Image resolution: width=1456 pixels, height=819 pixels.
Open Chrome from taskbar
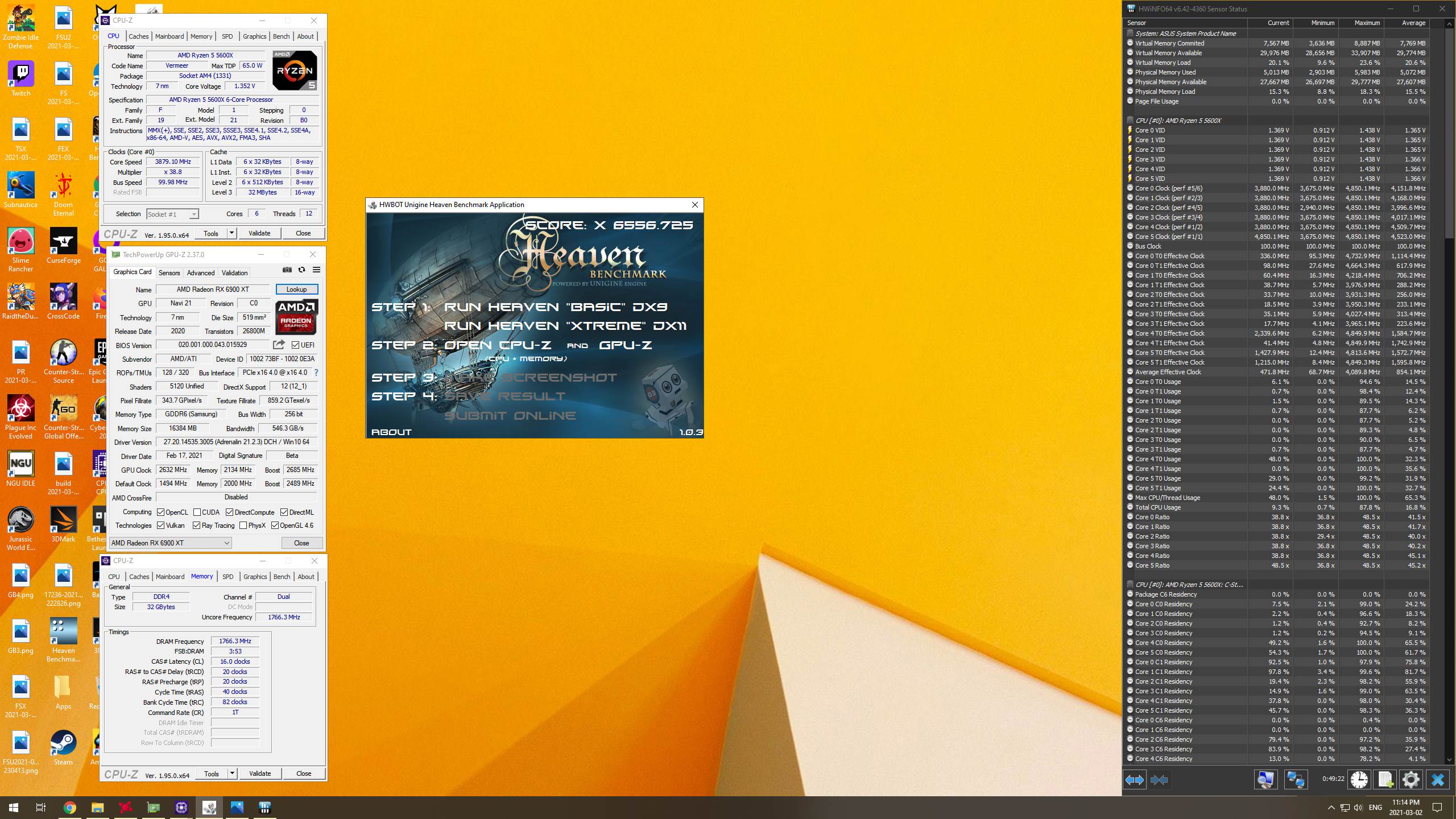pos(70,807)
